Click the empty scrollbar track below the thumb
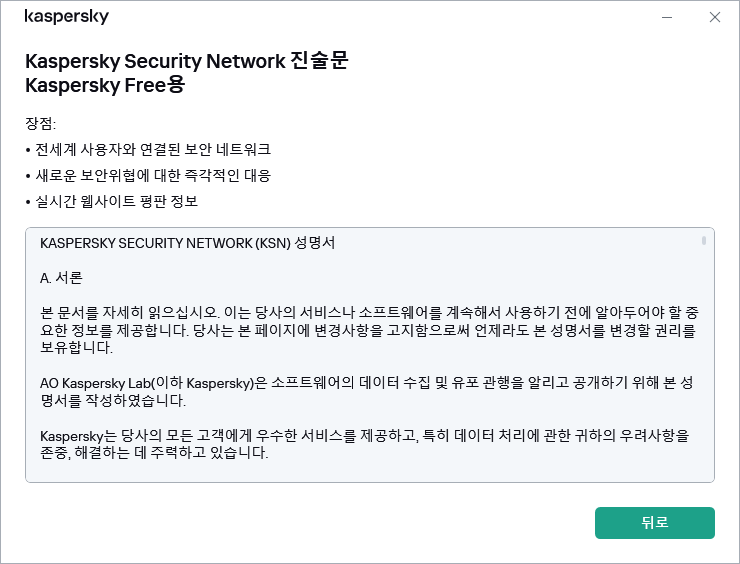740x564 pixels. click(x=704, y=380)
